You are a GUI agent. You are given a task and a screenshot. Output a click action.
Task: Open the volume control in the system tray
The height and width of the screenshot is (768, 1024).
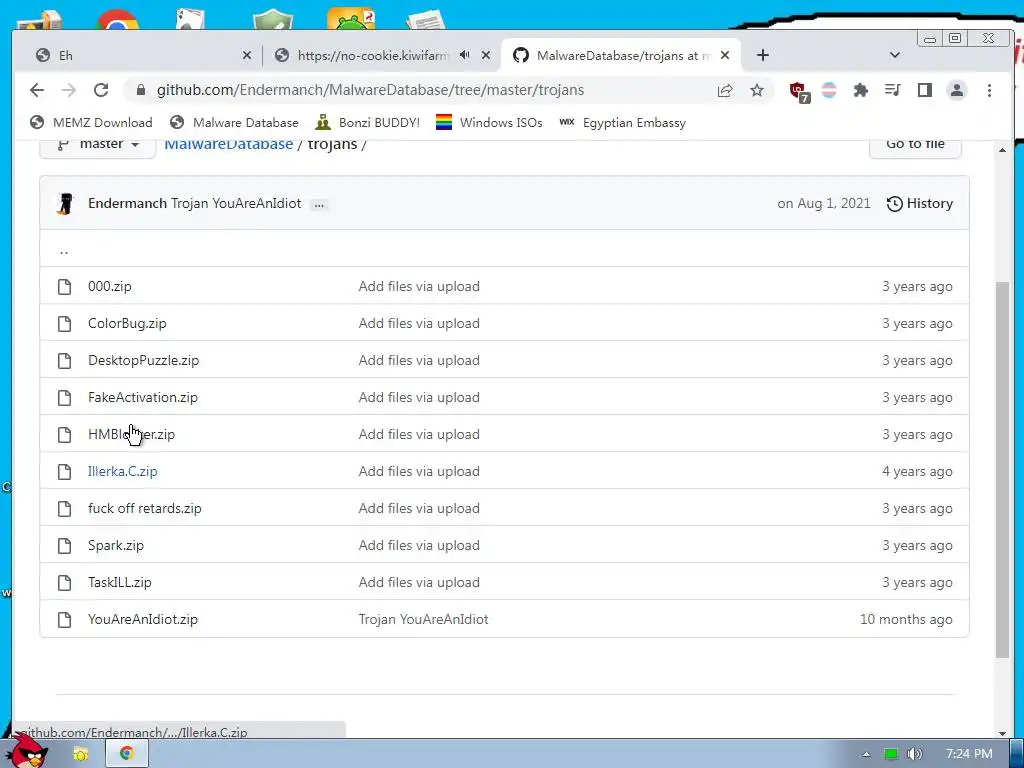914,754
